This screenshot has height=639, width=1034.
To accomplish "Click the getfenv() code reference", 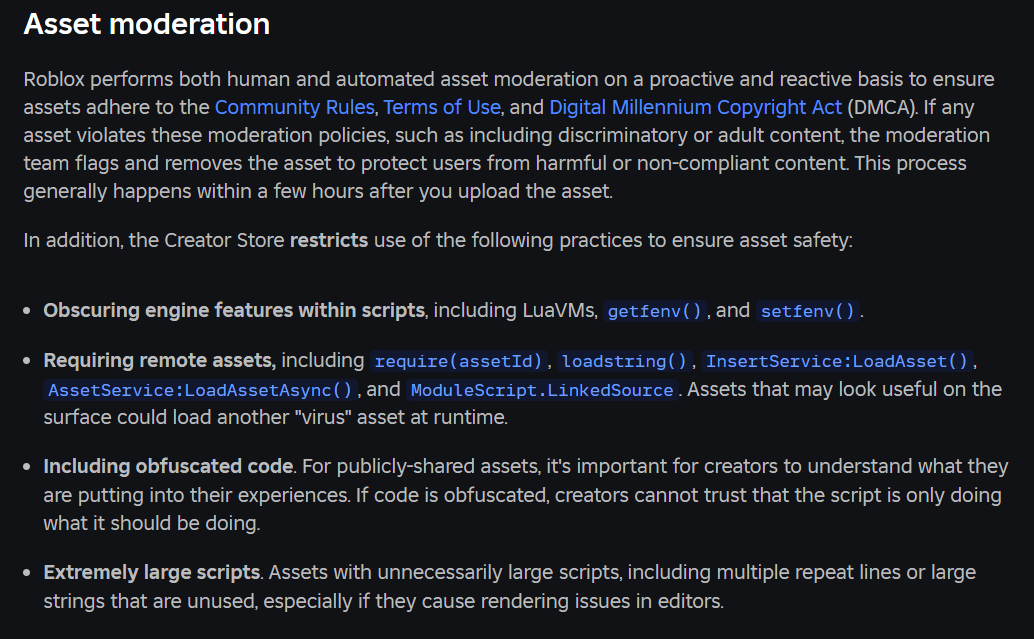I will tap(656, 311).
